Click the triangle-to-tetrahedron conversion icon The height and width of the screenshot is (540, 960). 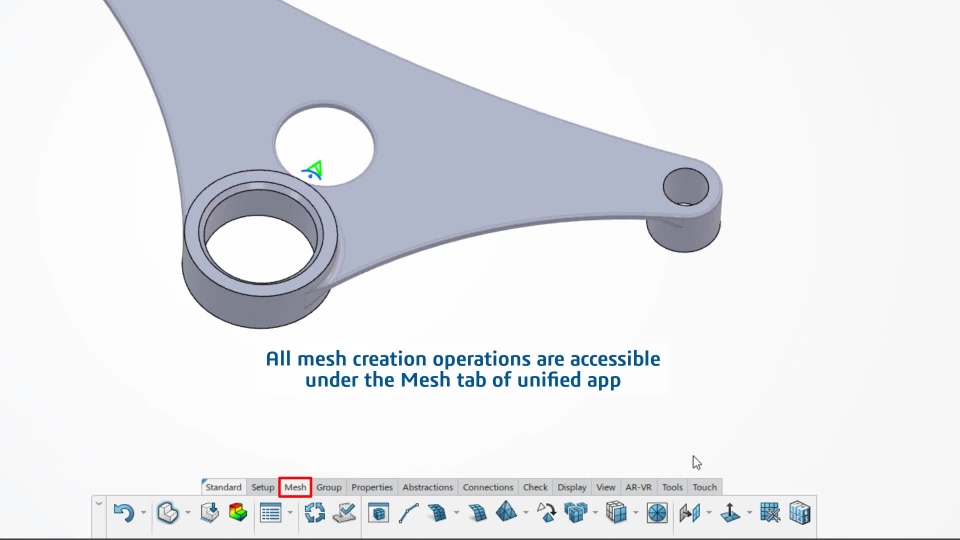pos(546,512)
